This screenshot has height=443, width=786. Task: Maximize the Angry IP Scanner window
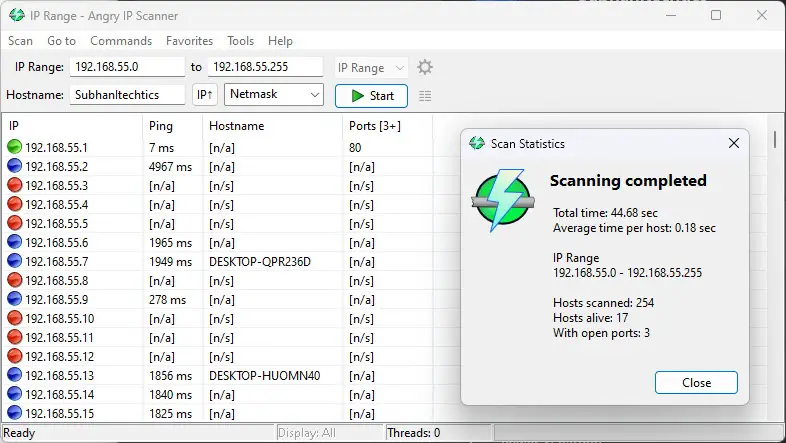pos(716,15)
